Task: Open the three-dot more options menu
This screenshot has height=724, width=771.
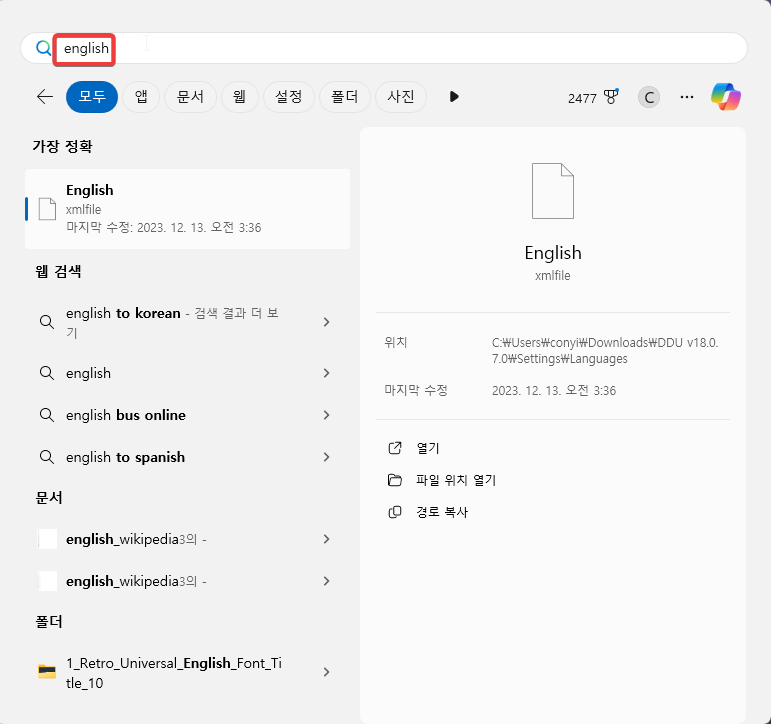Action: tap(687, 97)
